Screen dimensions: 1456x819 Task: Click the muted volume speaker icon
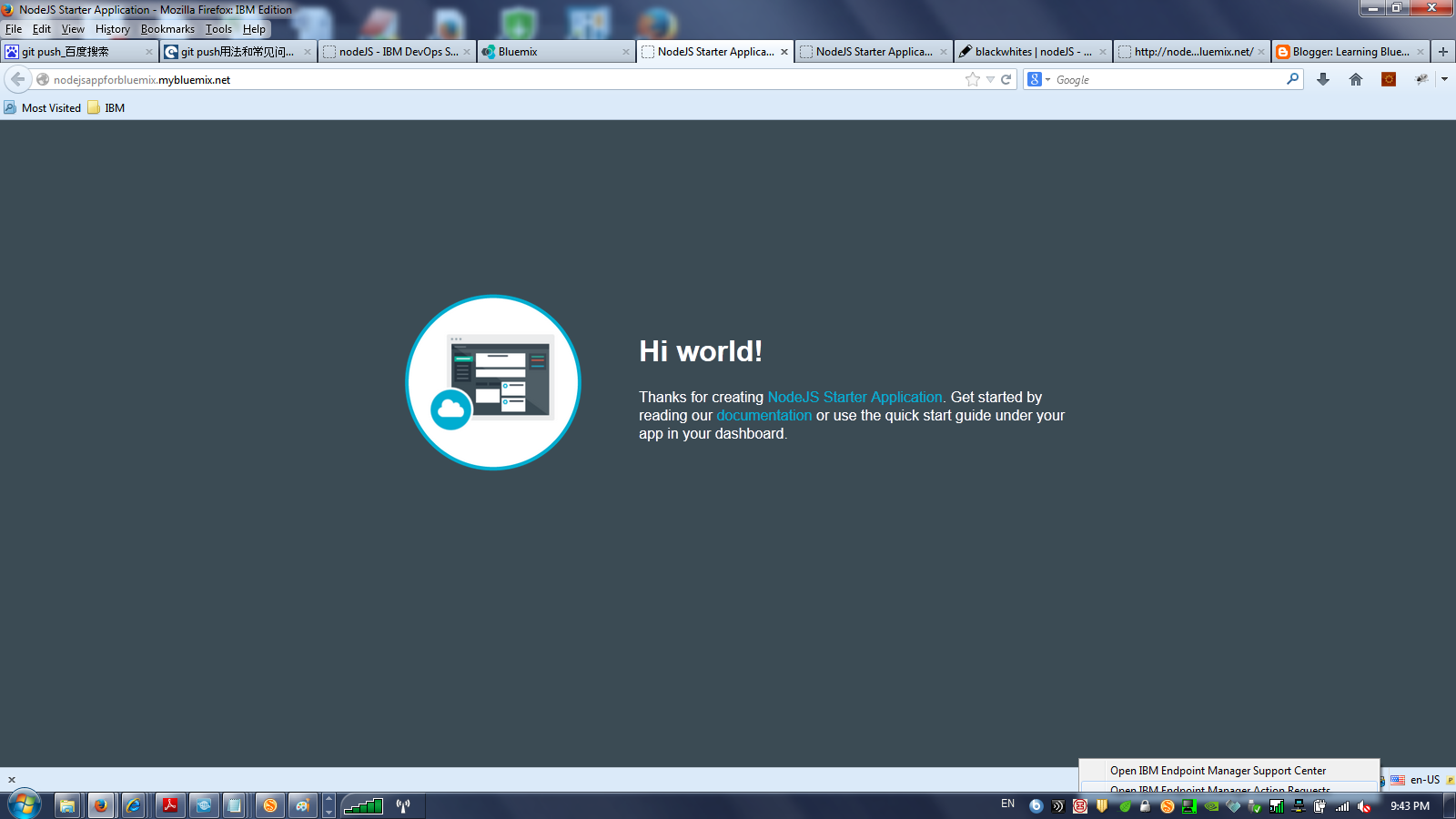coord(1364,806)
